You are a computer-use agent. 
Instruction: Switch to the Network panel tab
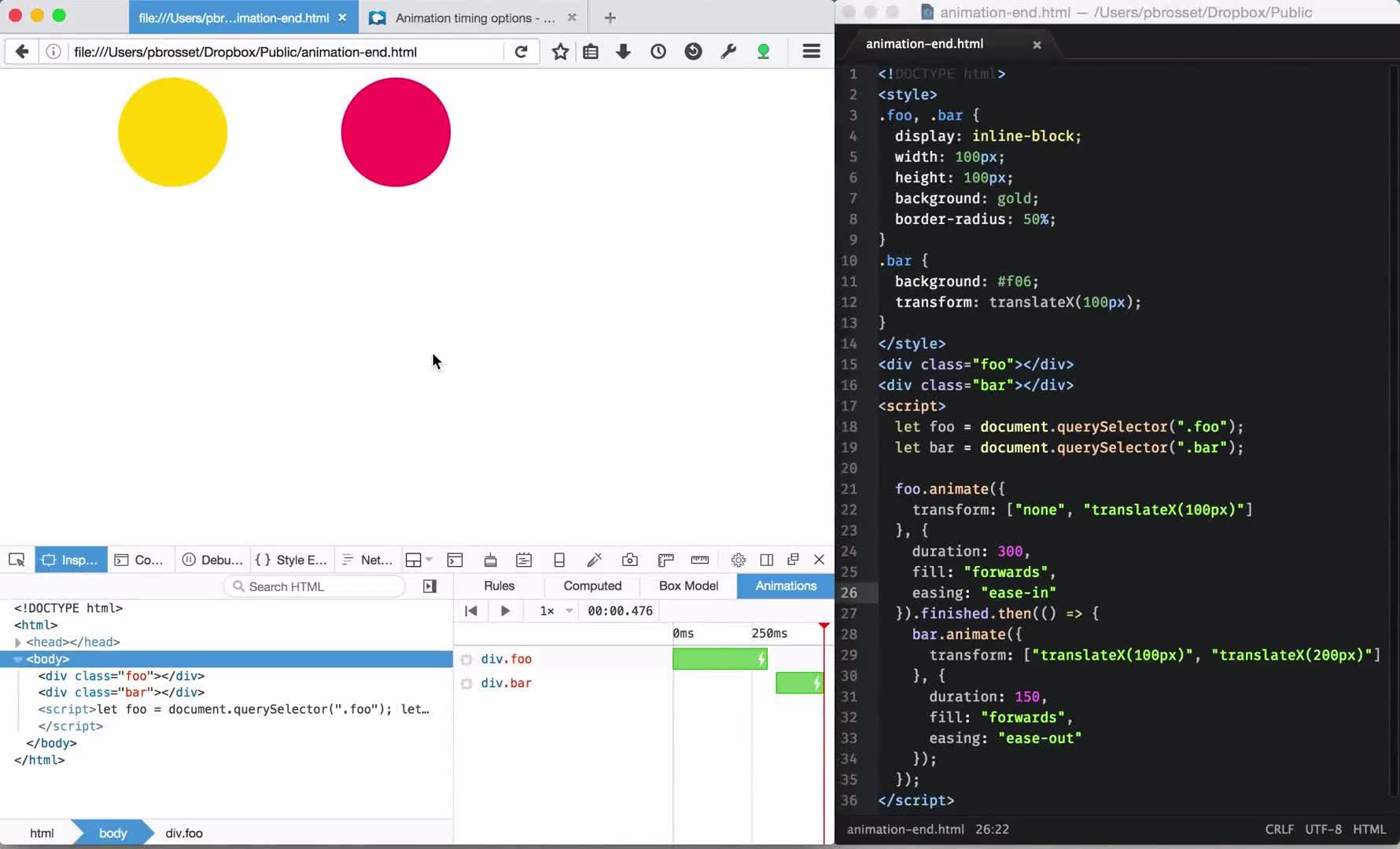[x=367, y=560]
